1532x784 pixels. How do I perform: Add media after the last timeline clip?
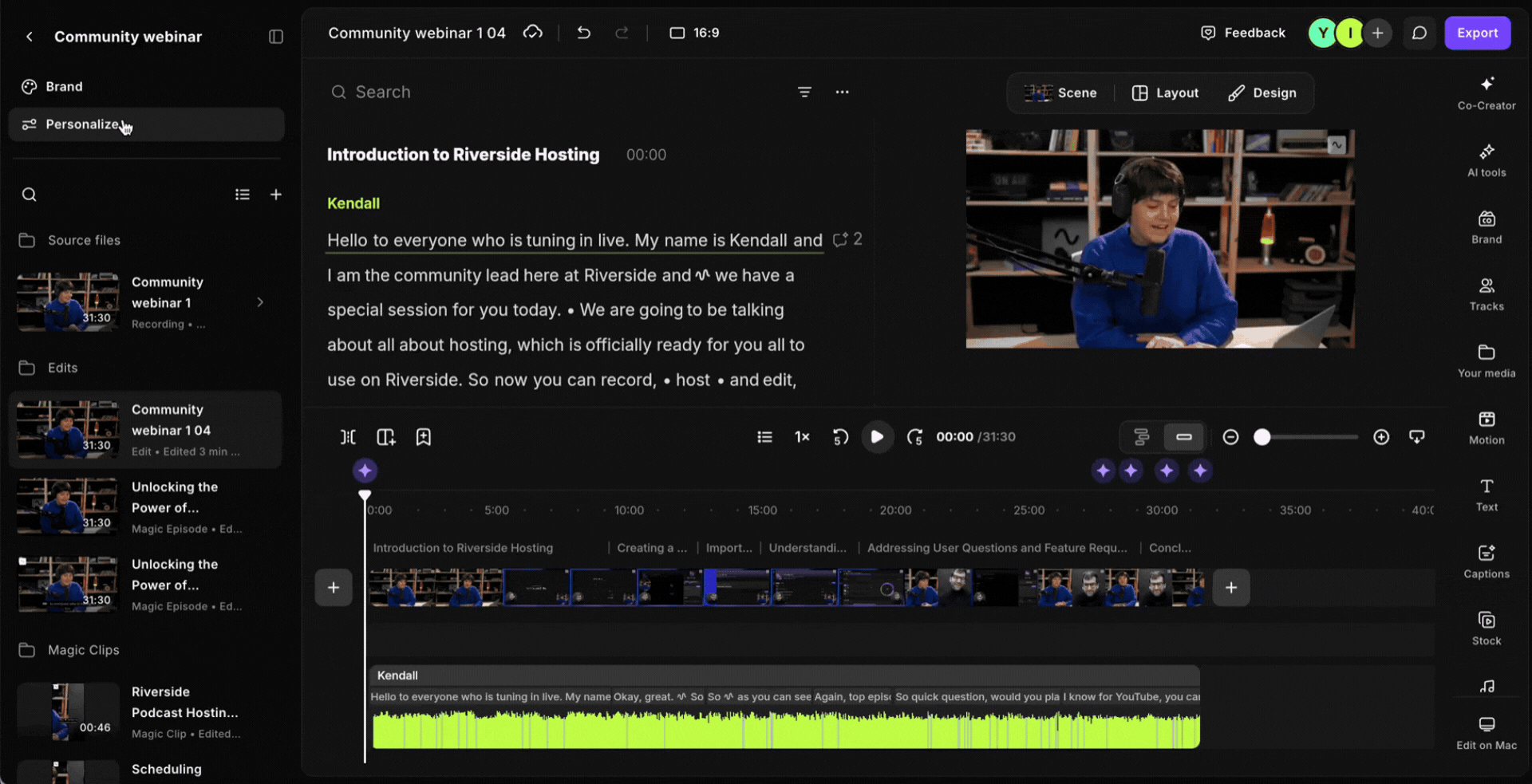click(x=1231, y=588)
